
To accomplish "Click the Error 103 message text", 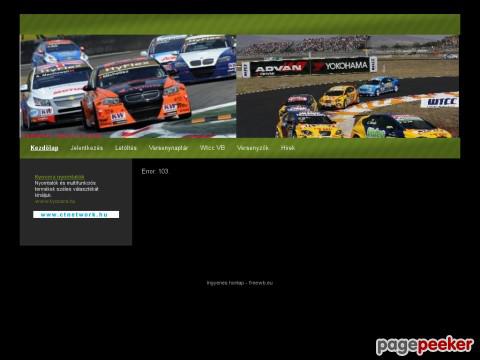I will 155,171.
